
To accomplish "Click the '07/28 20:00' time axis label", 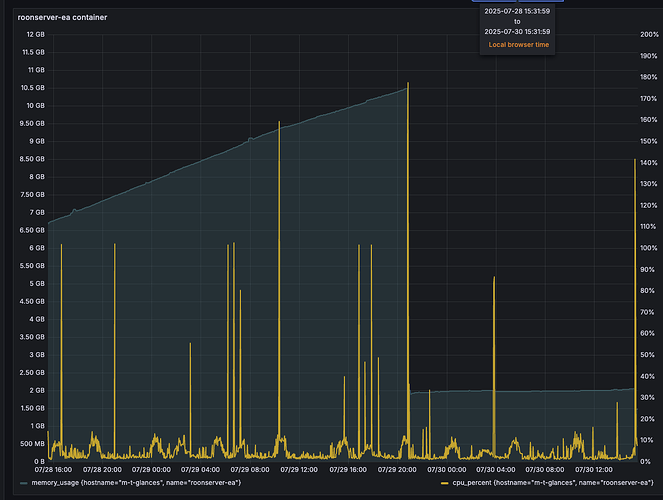I will point(102,470).
